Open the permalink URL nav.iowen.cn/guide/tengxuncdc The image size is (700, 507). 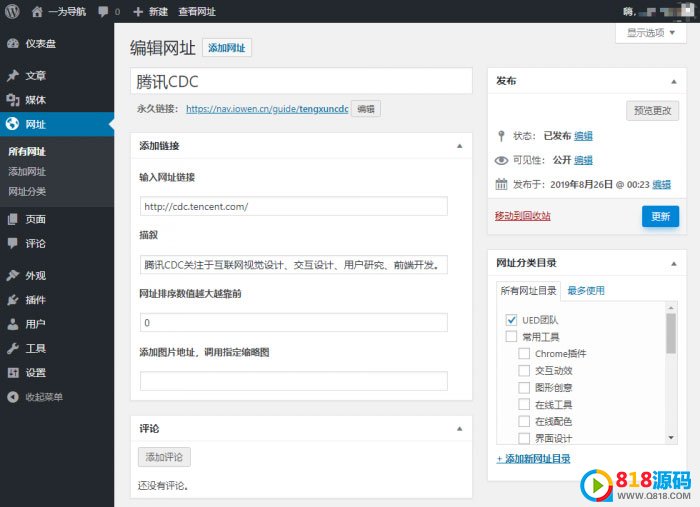pos(267,108)
